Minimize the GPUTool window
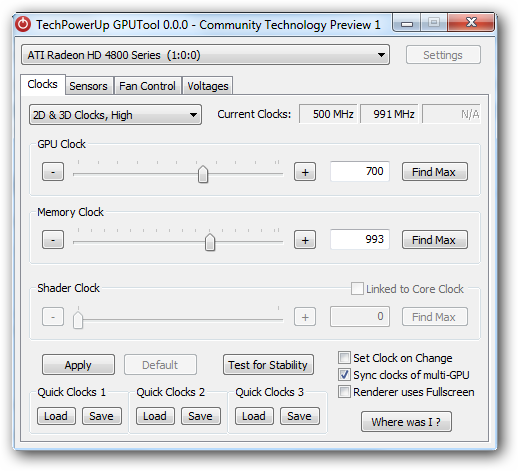Viewport: 518px width, 471px height. tap(407, 23)
